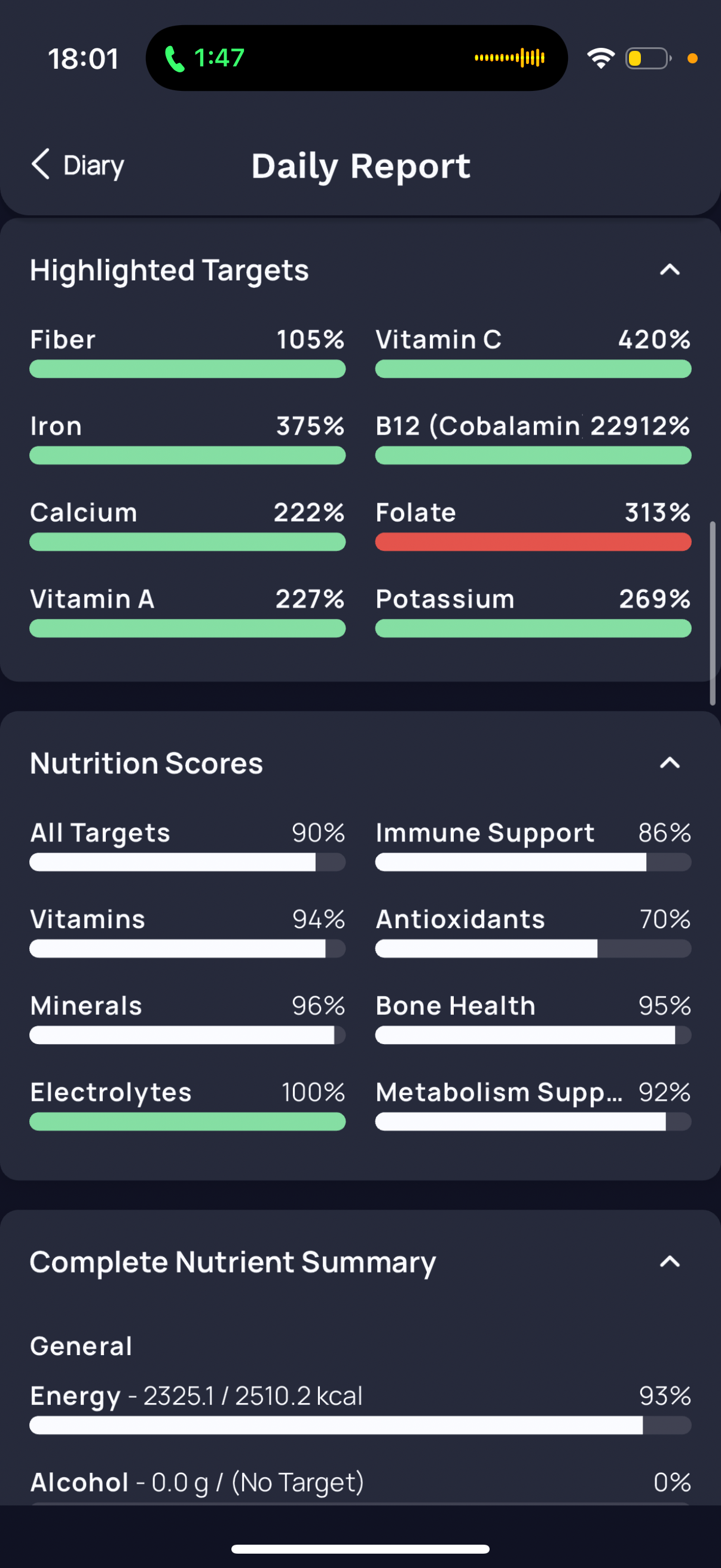Viewport: 721px width, 1568px height.
Task: Open the B12 (Cobalamin) target
Action: coord(533,438)
